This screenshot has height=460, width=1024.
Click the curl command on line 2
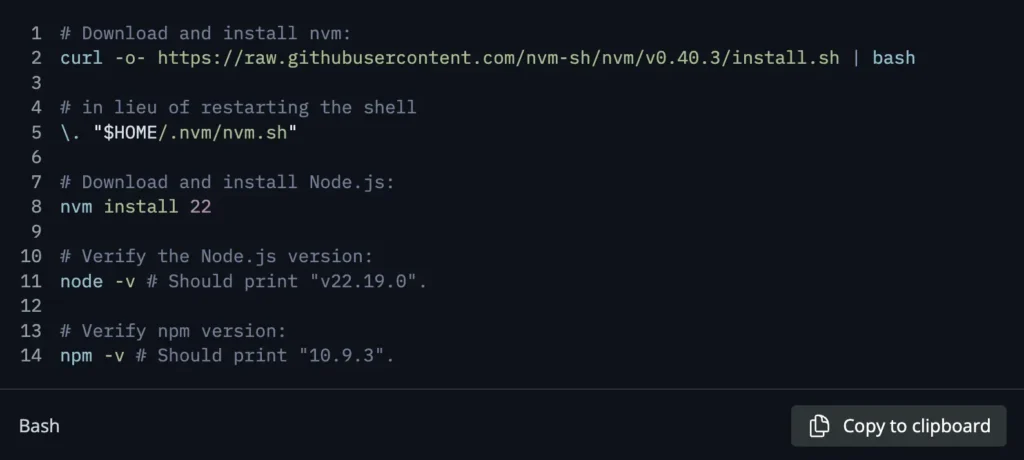pos(81,57)
